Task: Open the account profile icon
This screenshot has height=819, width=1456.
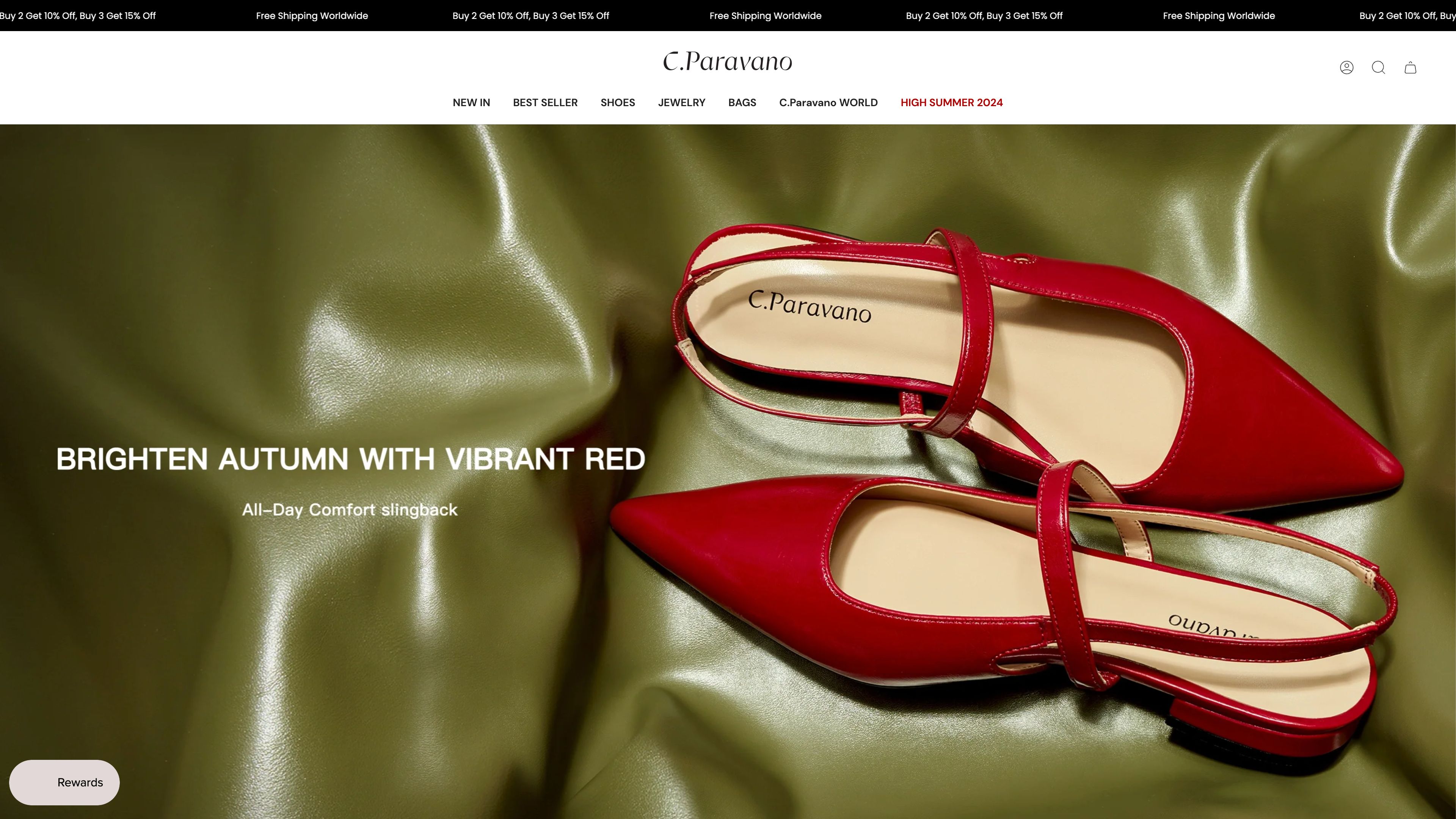Action: (1346, 68)
